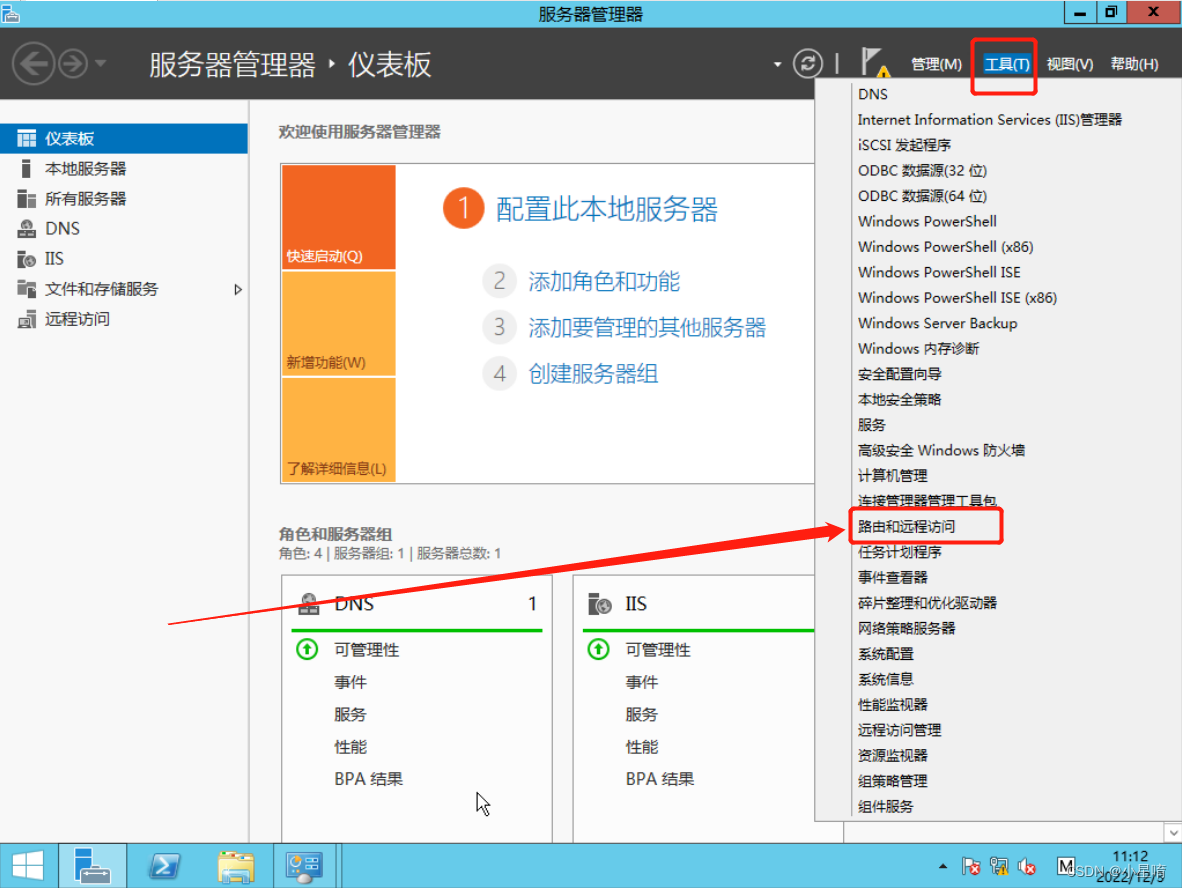Open the 了解详细信息(L) tile

click(x=338, y=430)
